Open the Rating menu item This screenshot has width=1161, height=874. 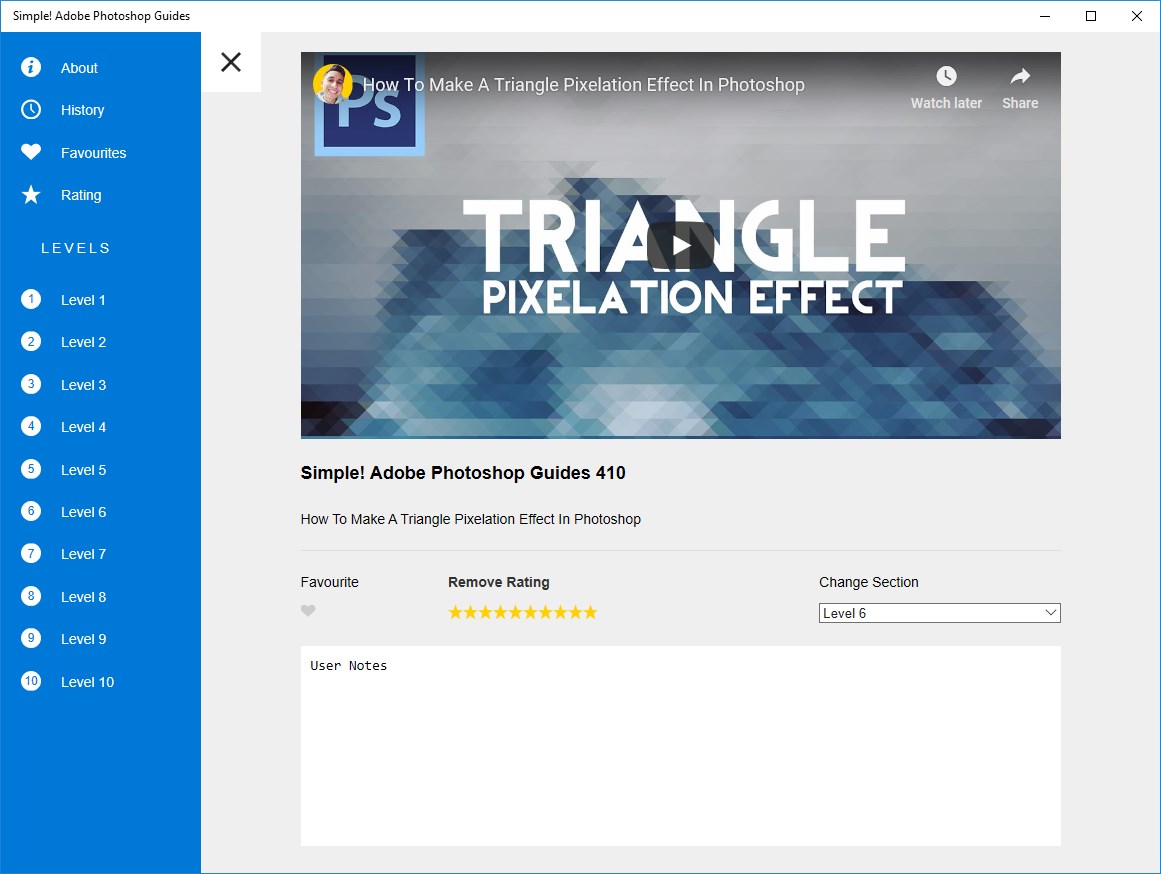click(81, 196)
